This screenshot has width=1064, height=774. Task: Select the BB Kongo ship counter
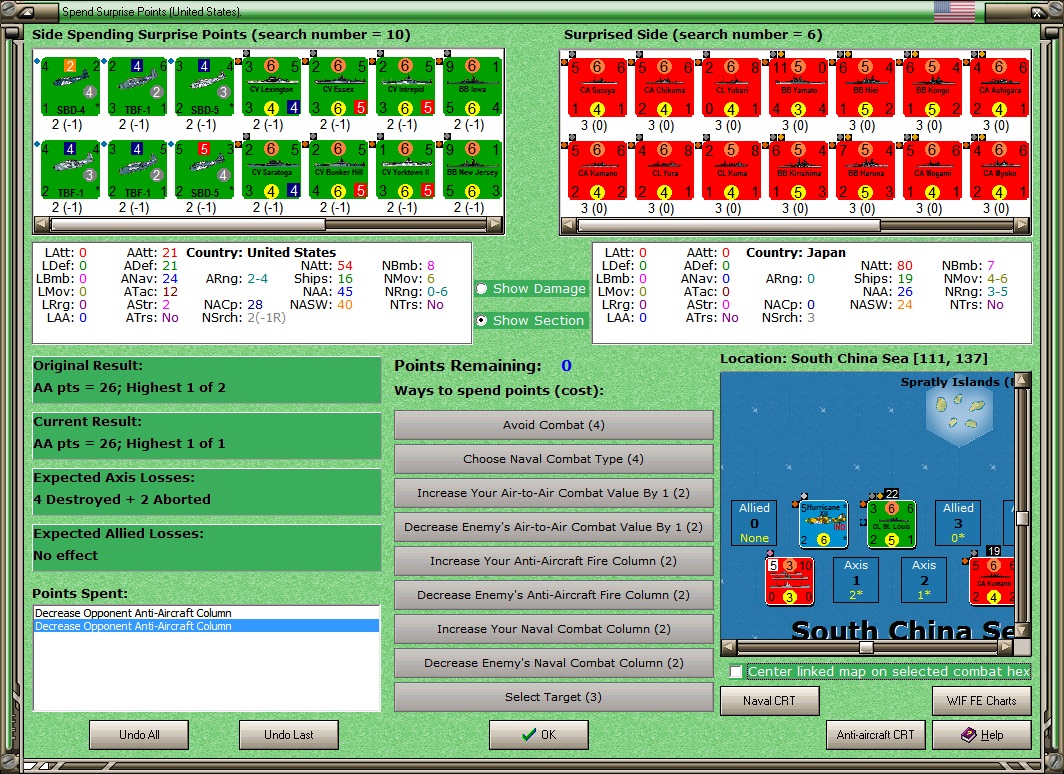coord(932,88)
